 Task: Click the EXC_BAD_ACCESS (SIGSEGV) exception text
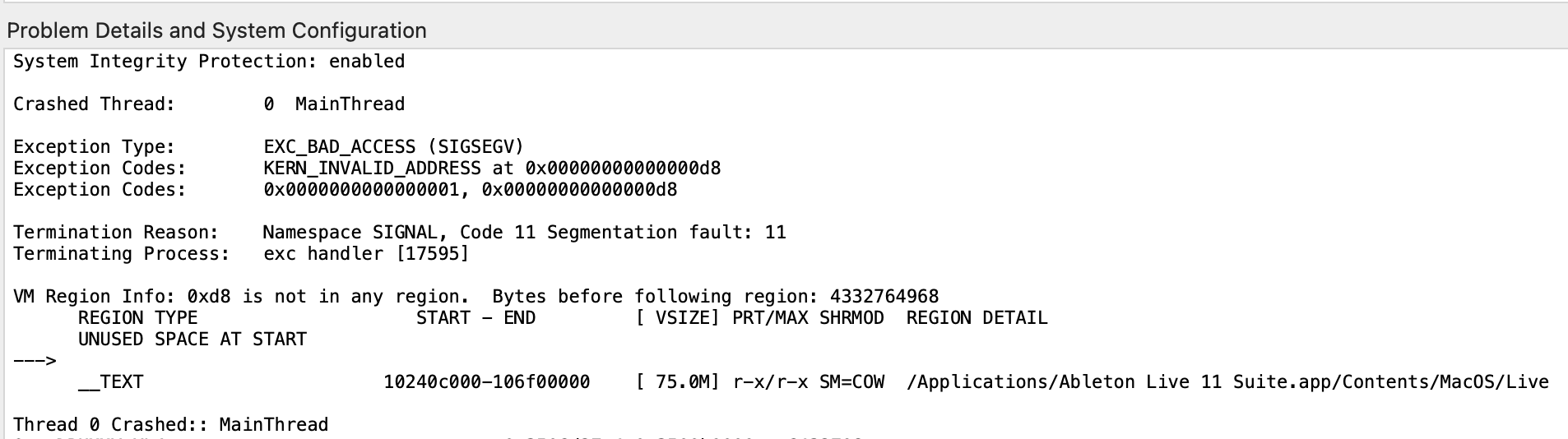(393, 147)
